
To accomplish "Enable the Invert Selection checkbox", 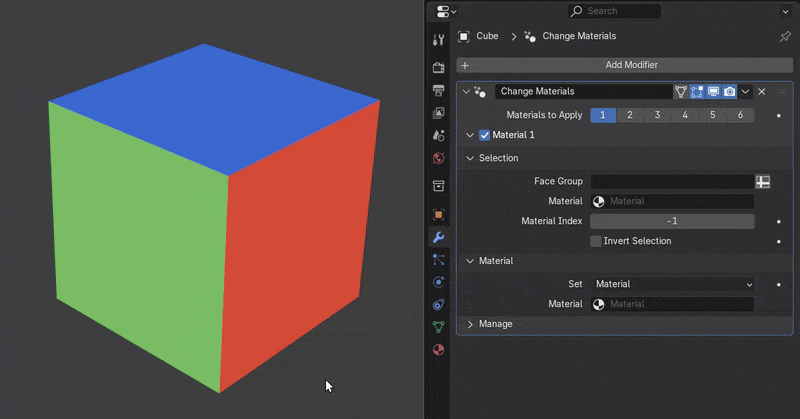I will pyautogui.click(x=596, y=241).
